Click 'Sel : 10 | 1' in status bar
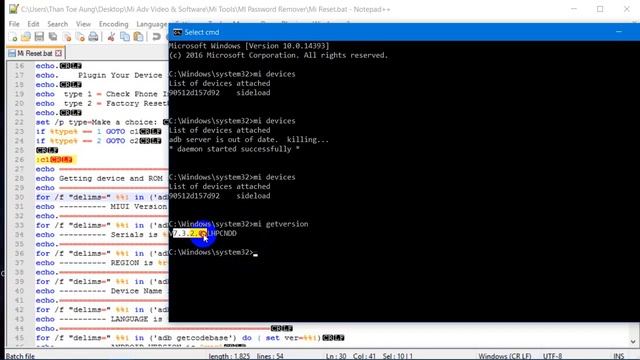This screenshot has height=360, width=640. [397, 356]
